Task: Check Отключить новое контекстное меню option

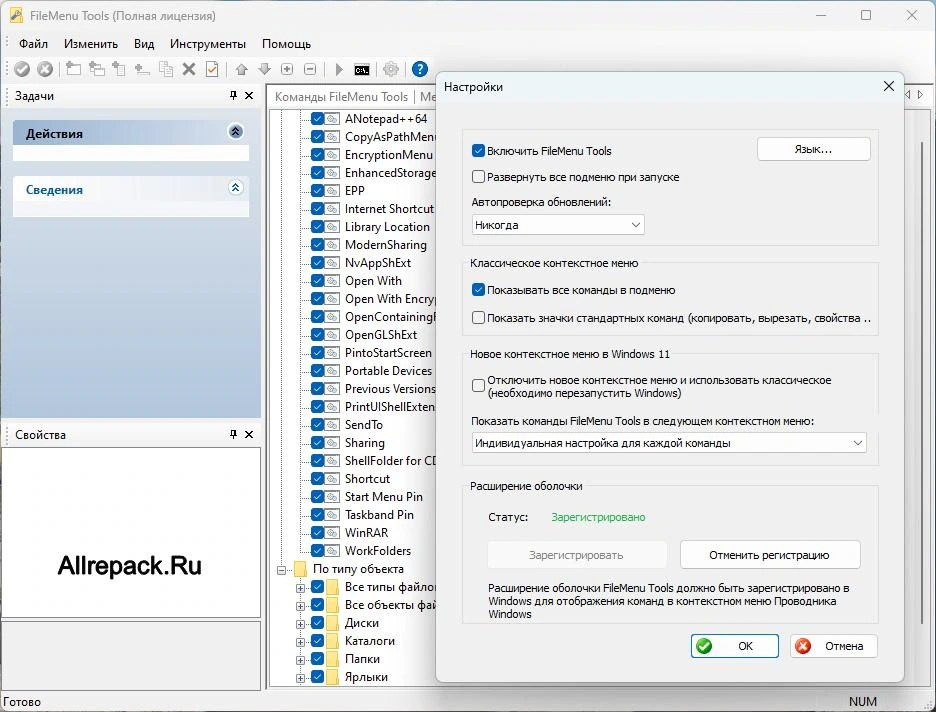Action: point(478,386)
